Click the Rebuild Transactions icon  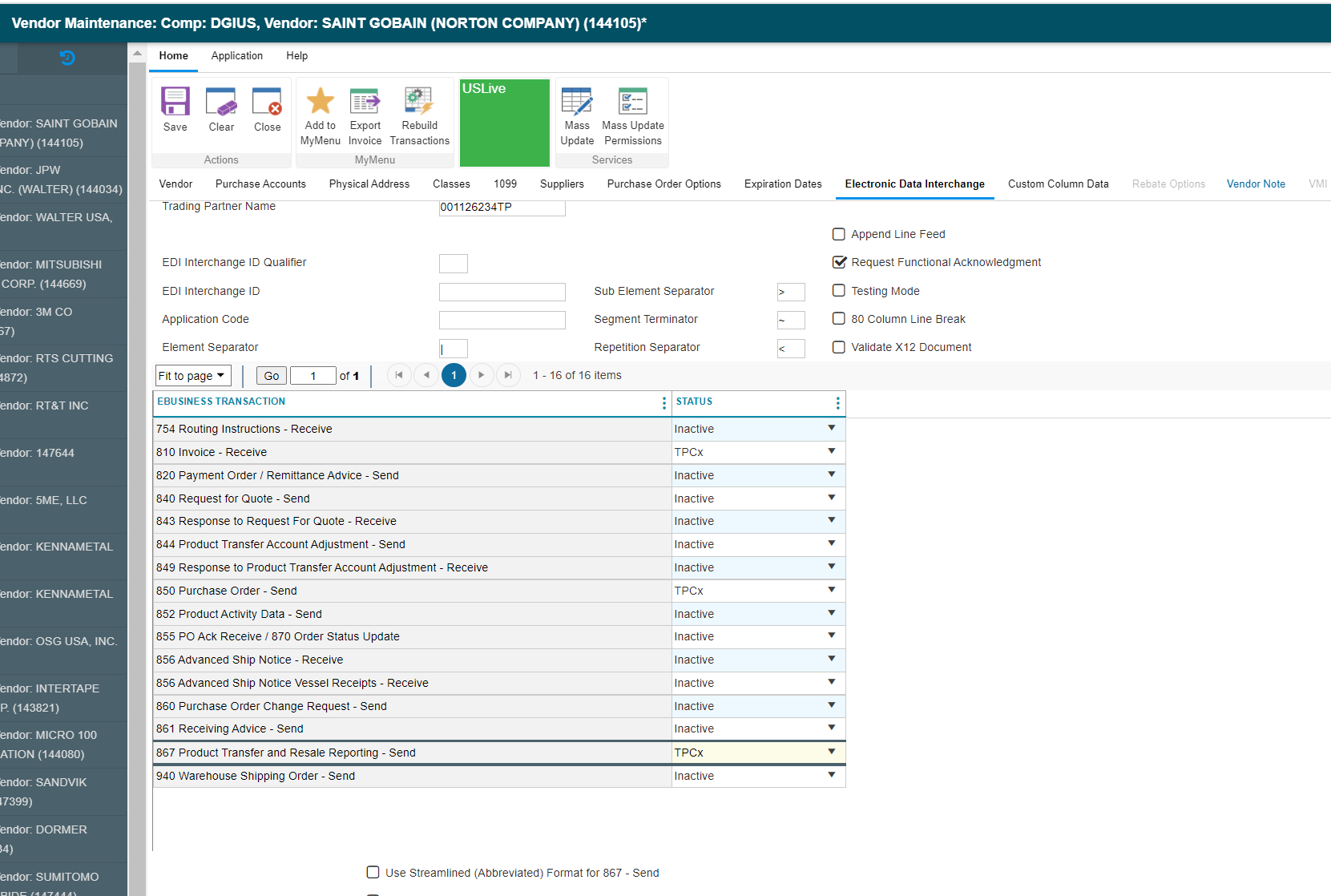pyautogui.click(x=419, y=102)
